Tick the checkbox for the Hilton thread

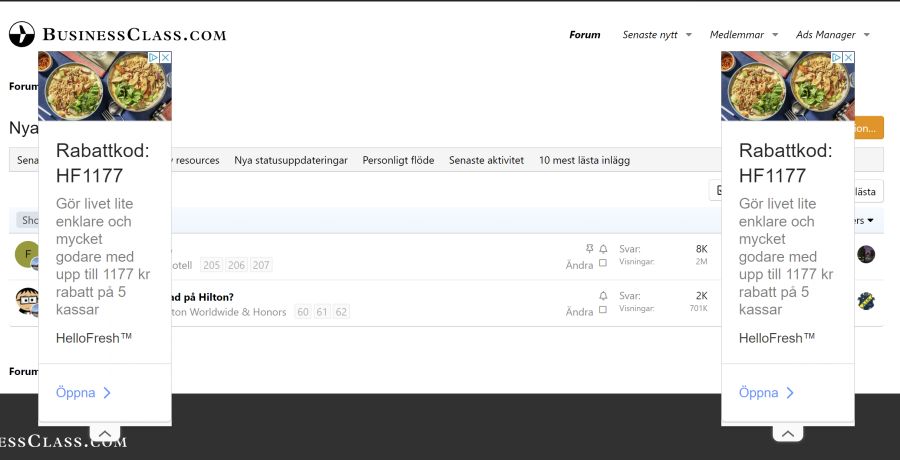tap(603, 312)
